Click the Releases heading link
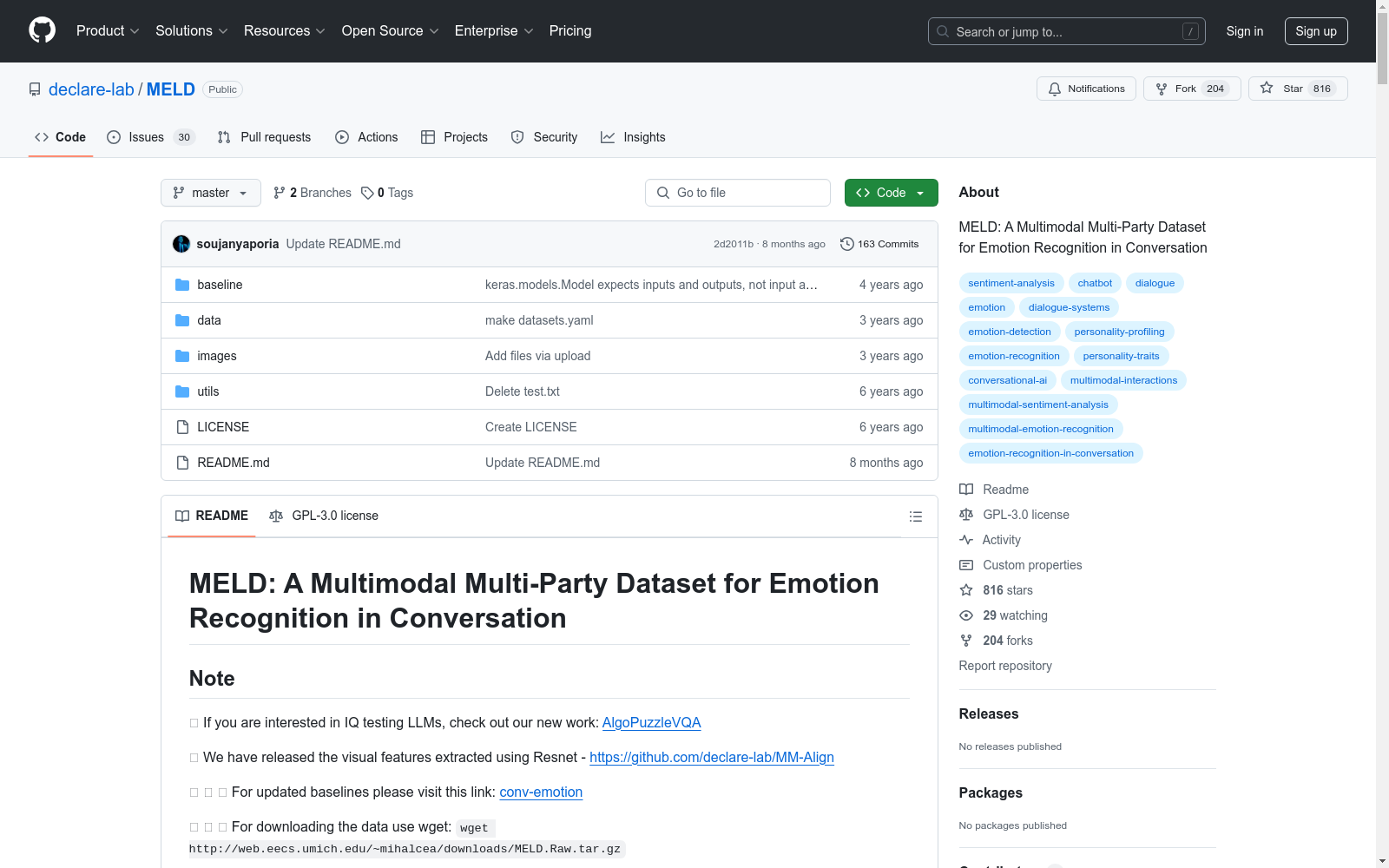 point(989,714)
